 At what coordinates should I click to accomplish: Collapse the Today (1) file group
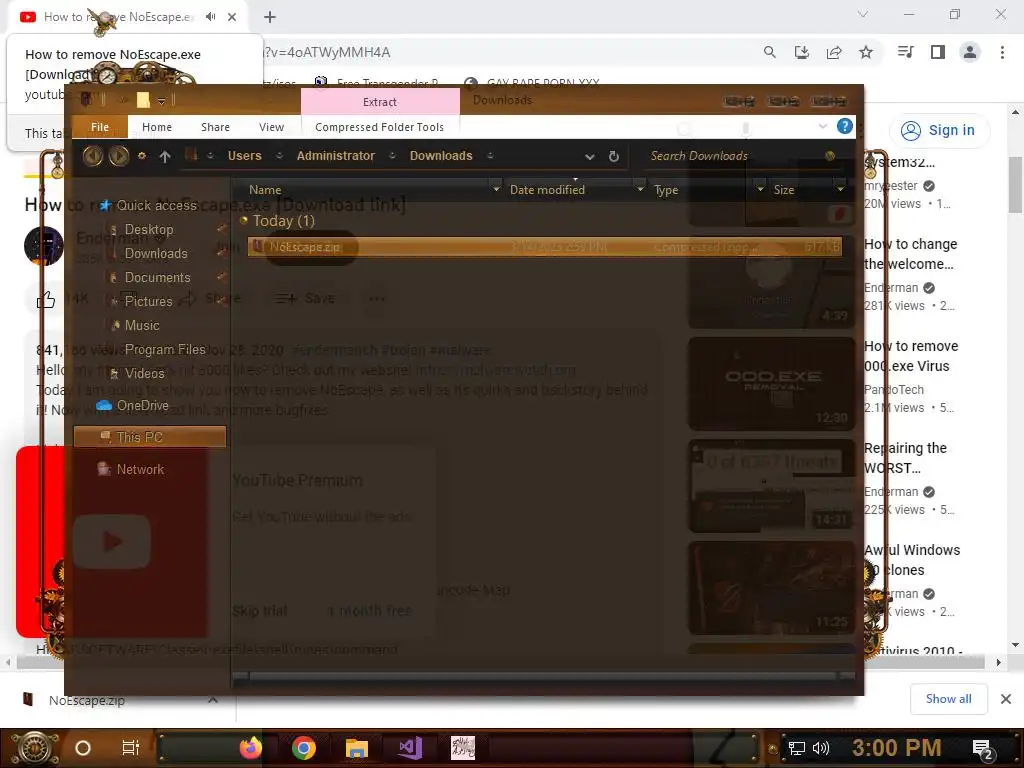[x=244, y=220]
